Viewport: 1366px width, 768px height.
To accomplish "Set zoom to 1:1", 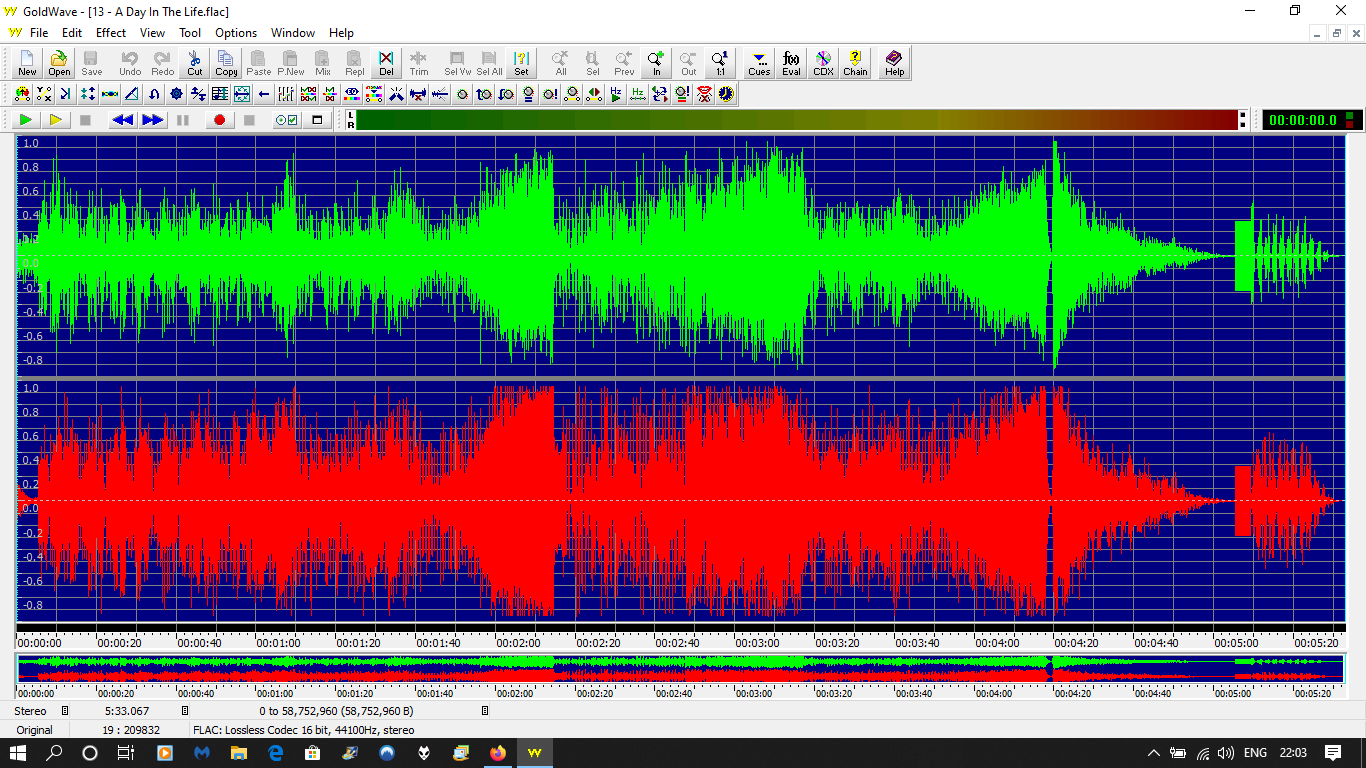I will pyautogui.click(x=720, y=64).
